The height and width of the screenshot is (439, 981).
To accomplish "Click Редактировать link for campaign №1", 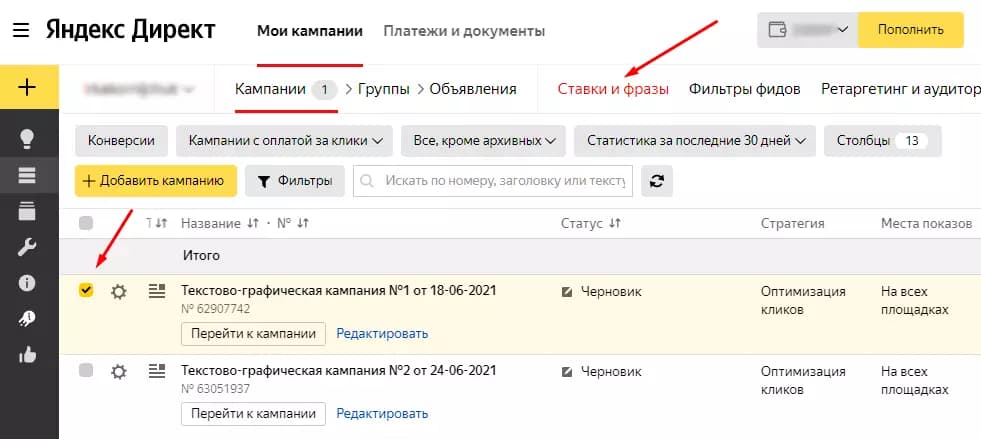I will 382,334.
